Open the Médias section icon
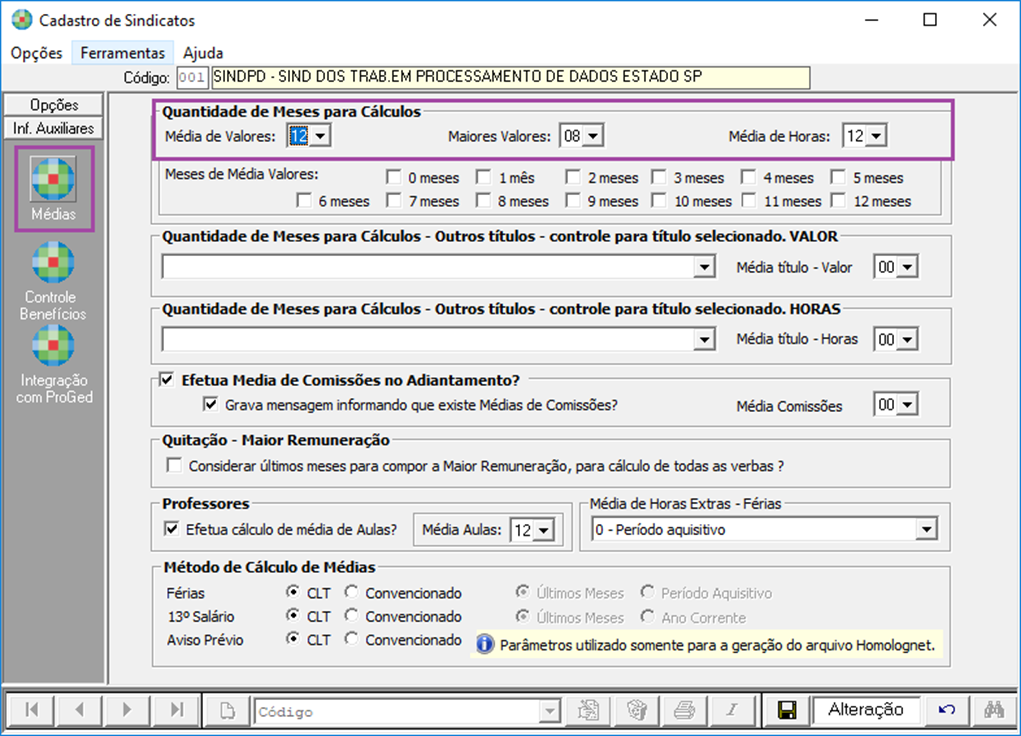 pyautogui.click(x=53, y=179)
